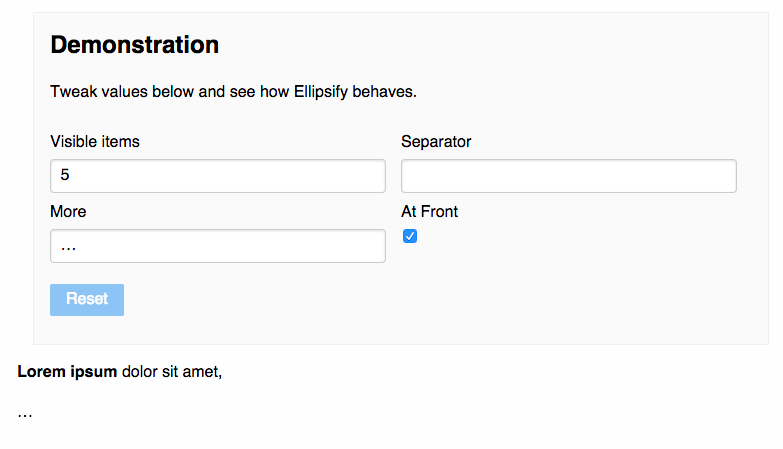The image size is (783, 449).
Task: Click the "Visible items" label
Action: (95, 141)
